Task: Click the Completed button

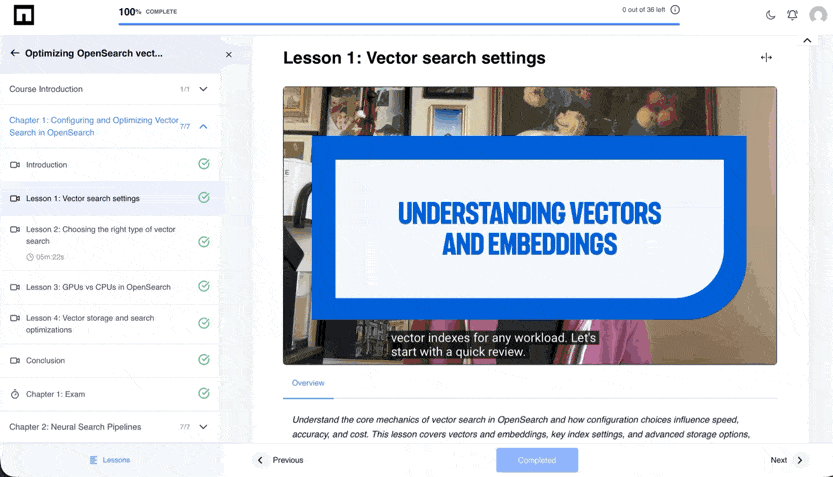Action: [537, 460]
